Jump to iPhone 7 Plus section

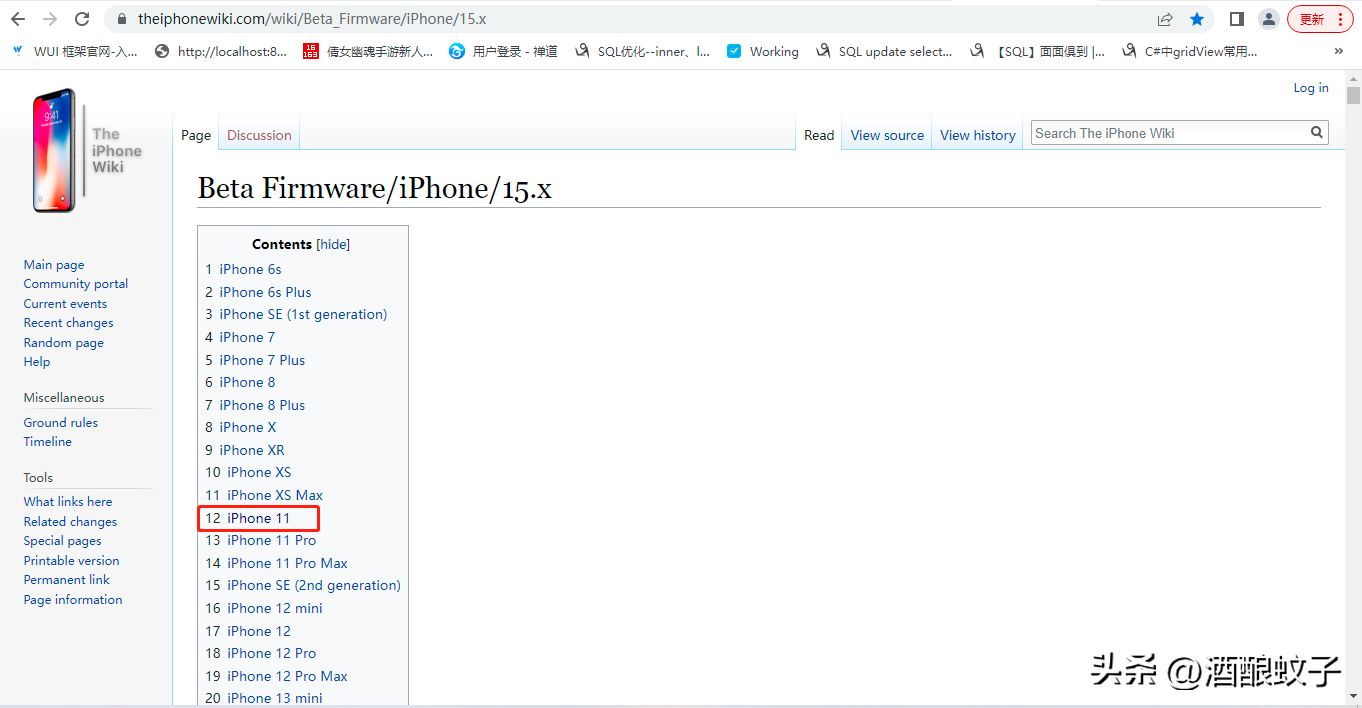point(255,360)
